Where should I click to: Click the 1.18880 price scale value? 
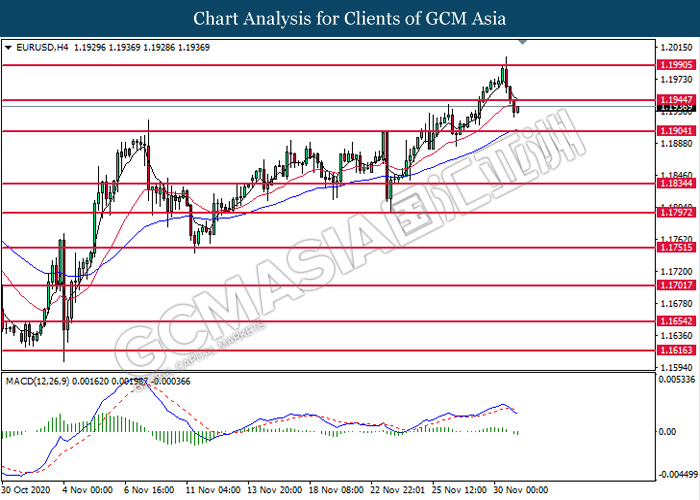click(x=677, y=143)
